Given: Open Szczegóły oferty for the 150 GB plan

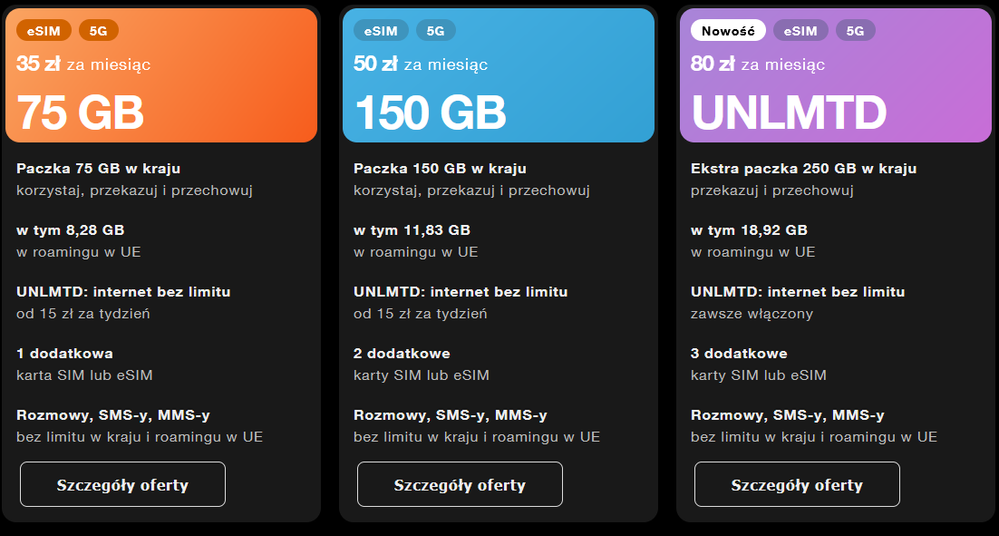Looking at the screenshot, I should coord(459,485).
